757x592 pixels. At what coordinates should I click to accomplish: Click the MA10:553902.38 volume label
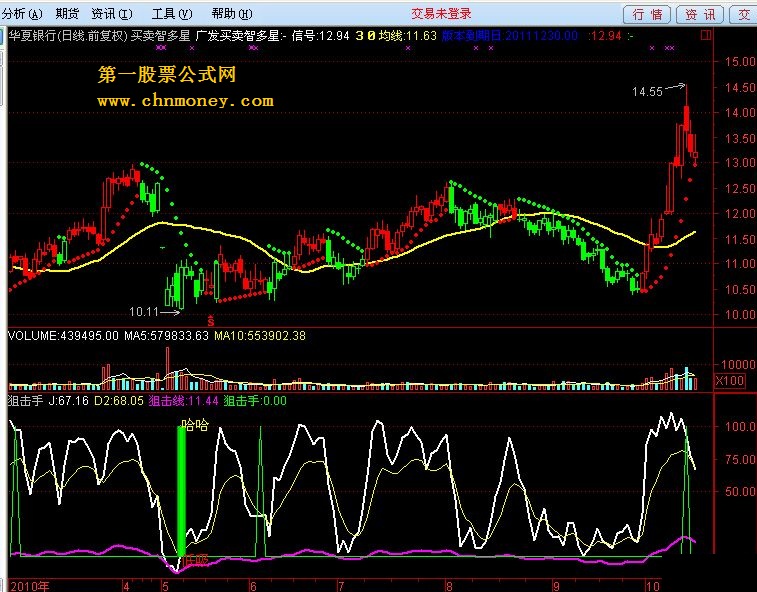[x=260, y=336]
